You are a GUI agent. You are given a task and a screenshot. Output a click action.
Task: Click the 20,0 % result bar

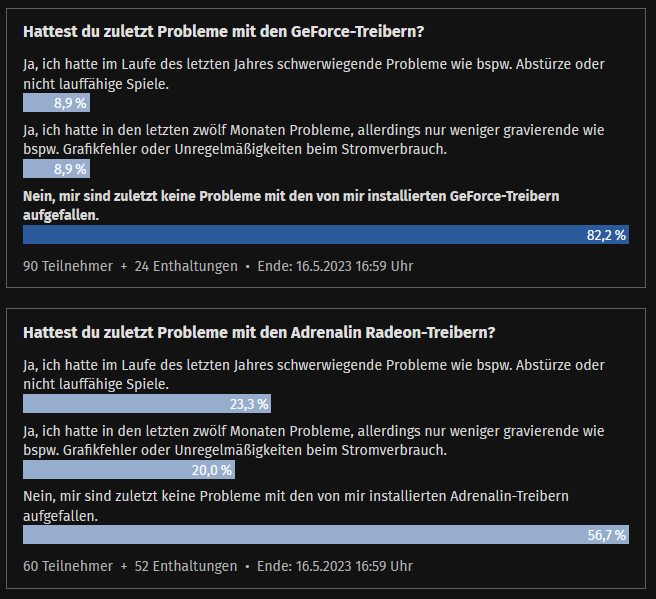tap(129, 470)
